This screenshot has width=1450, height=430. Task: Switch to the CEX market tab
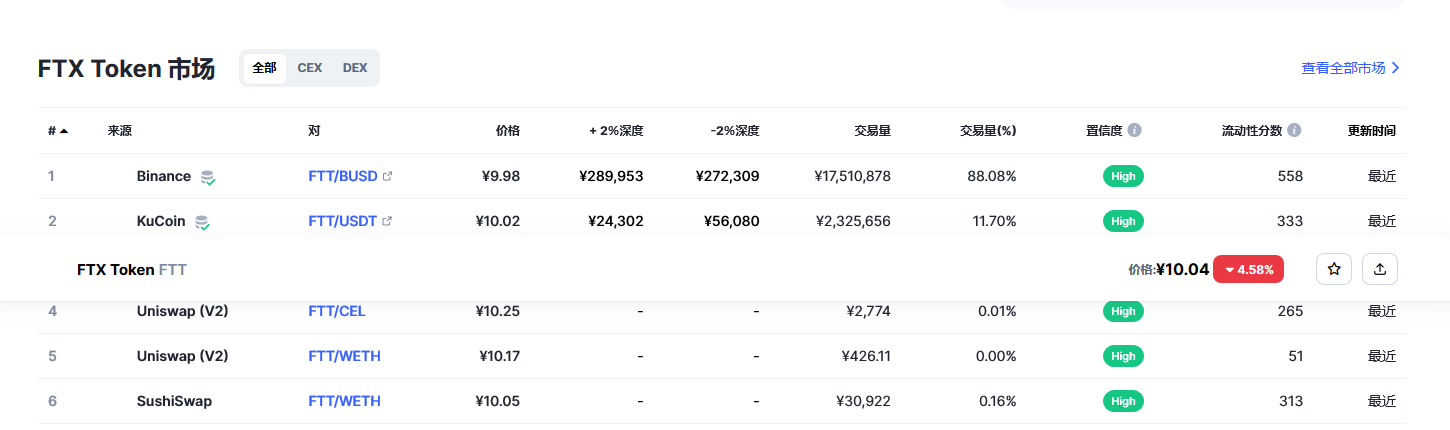tap(310, 68)
